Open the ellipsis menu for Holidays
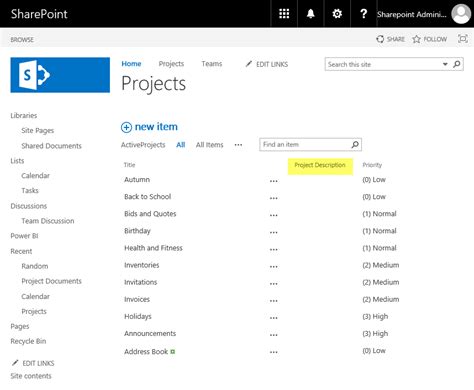 pos(274,318)
